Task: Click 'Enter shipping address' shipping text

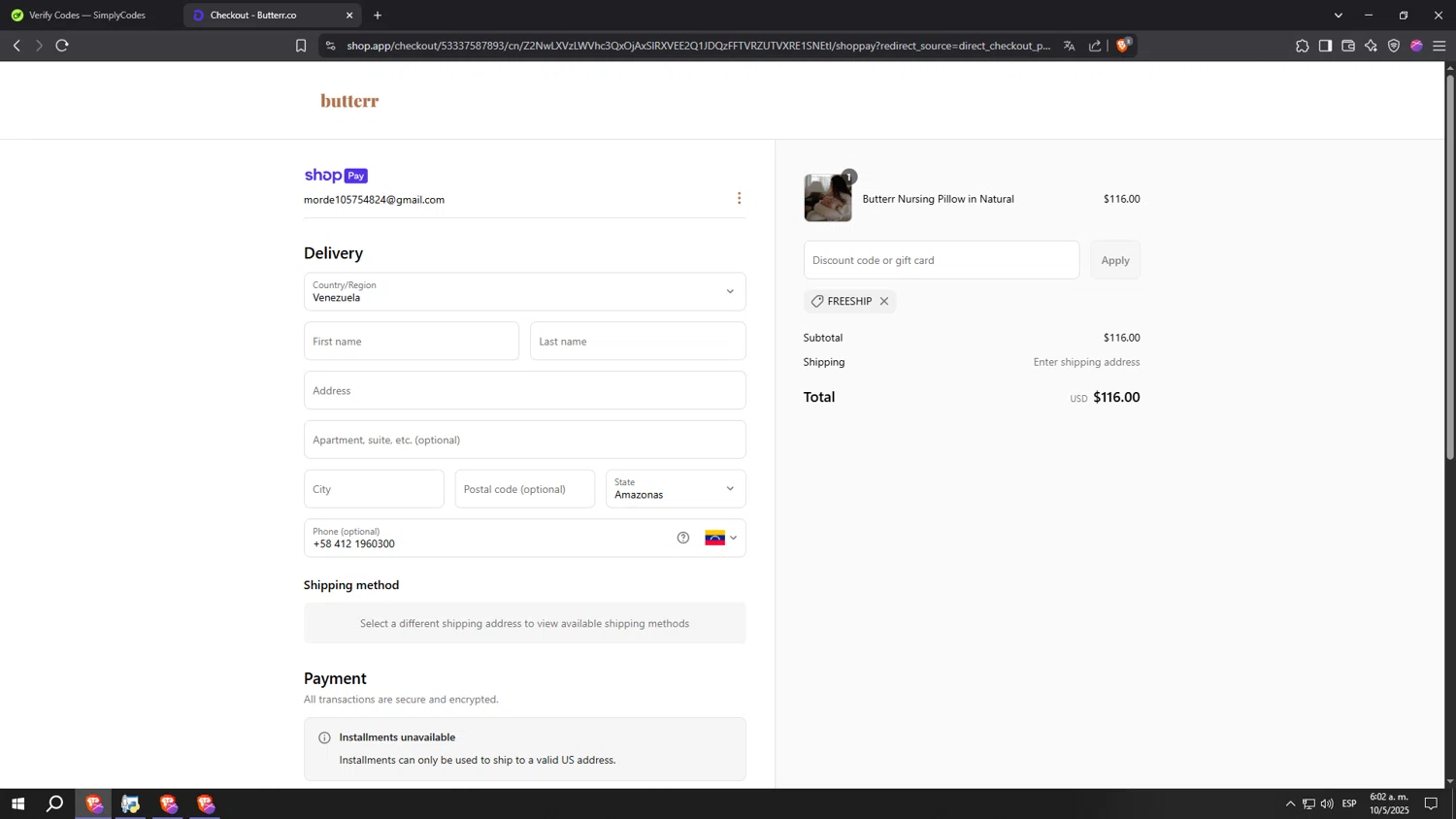Action: point(1086,362)
